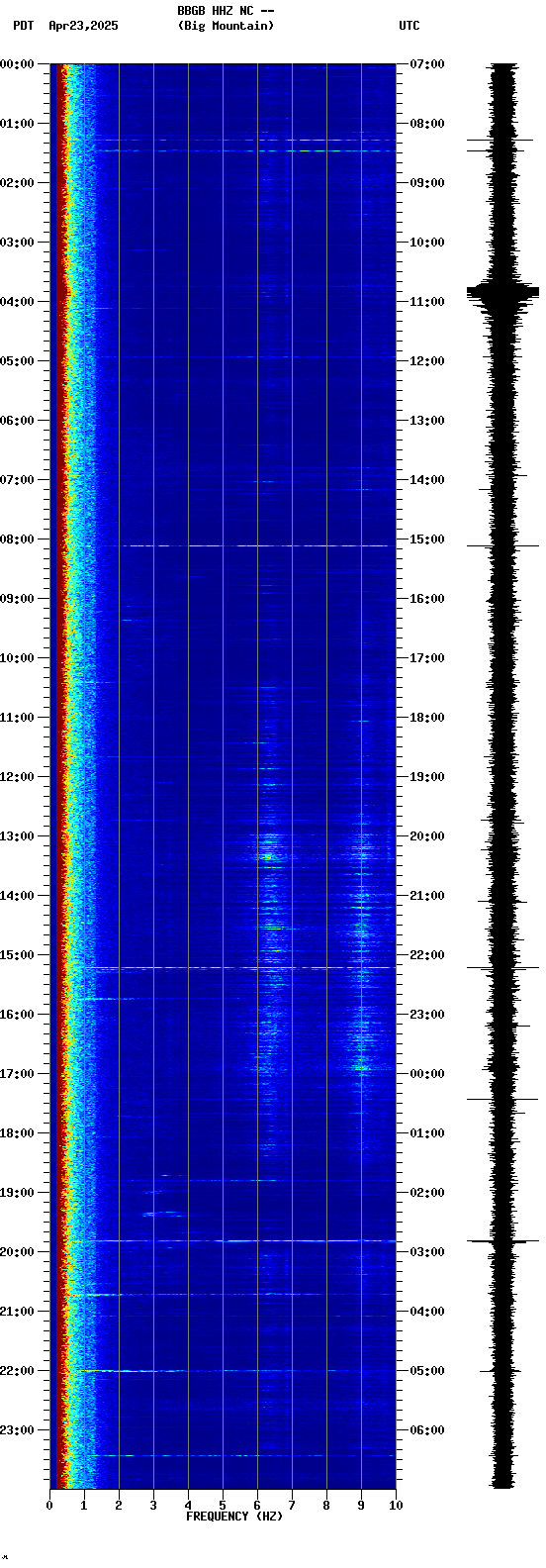This screenshot has width=546, height=1568.
Task: Click the large seismogram burst near 11:00 UTC
Action: [503, 292]
